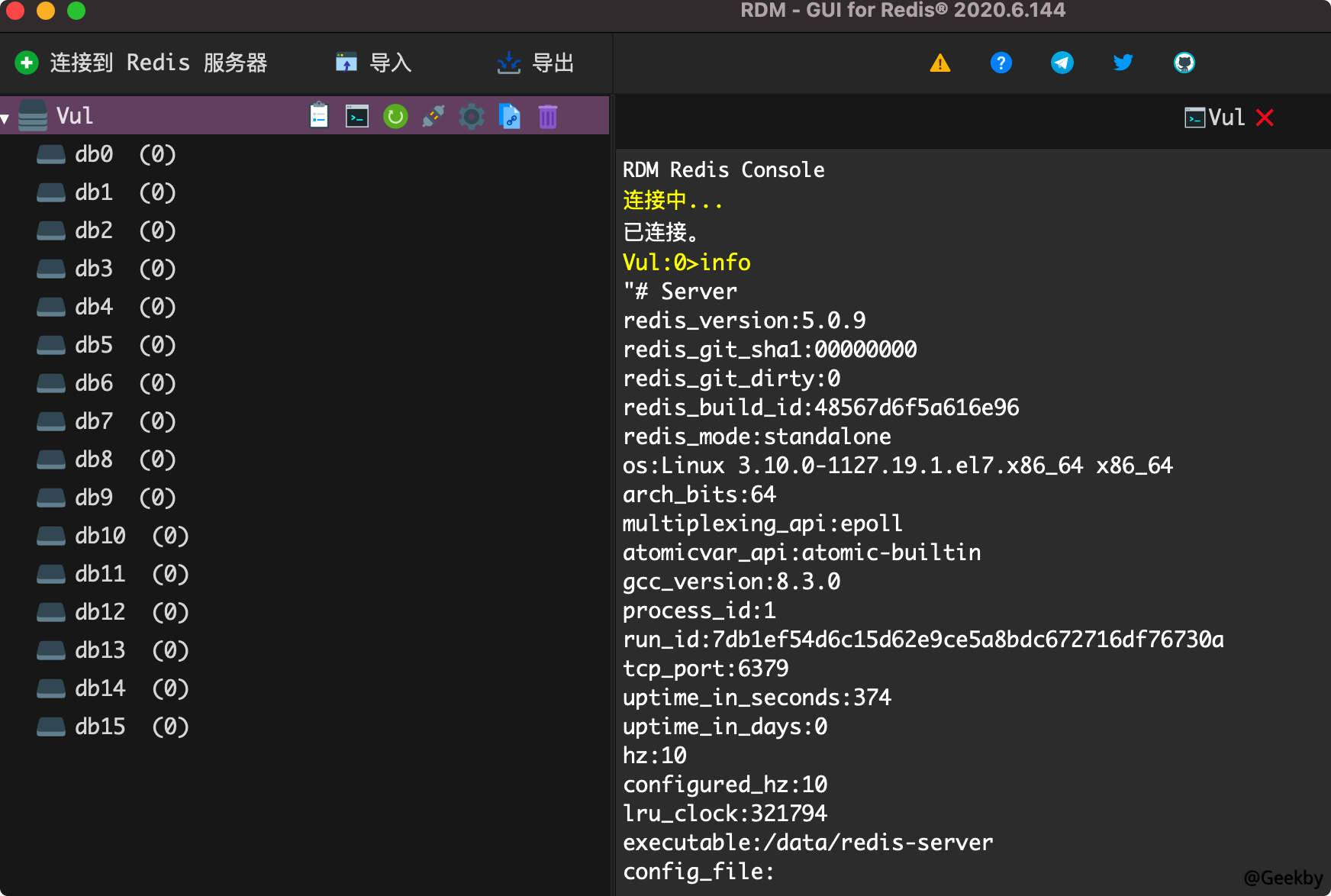This screenshot has width=1331, height=896.
Task: Open a console for the Vul connection
Action: click(x=356, y=115)
